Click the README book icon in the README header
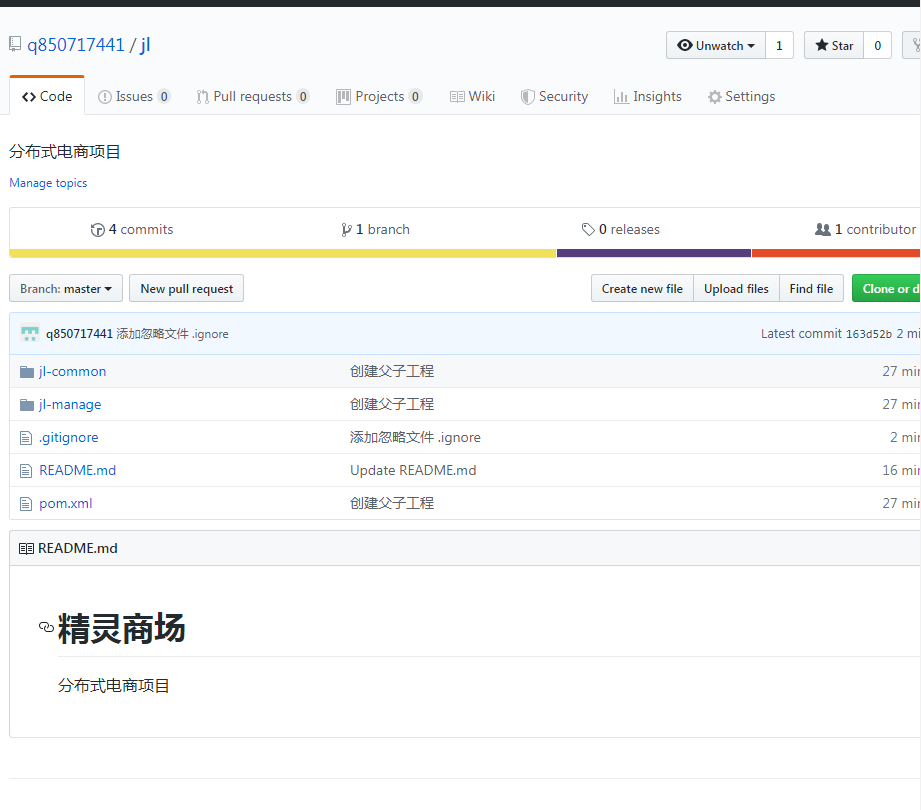This screenshot has width=921, height=810. pos(26,549)
